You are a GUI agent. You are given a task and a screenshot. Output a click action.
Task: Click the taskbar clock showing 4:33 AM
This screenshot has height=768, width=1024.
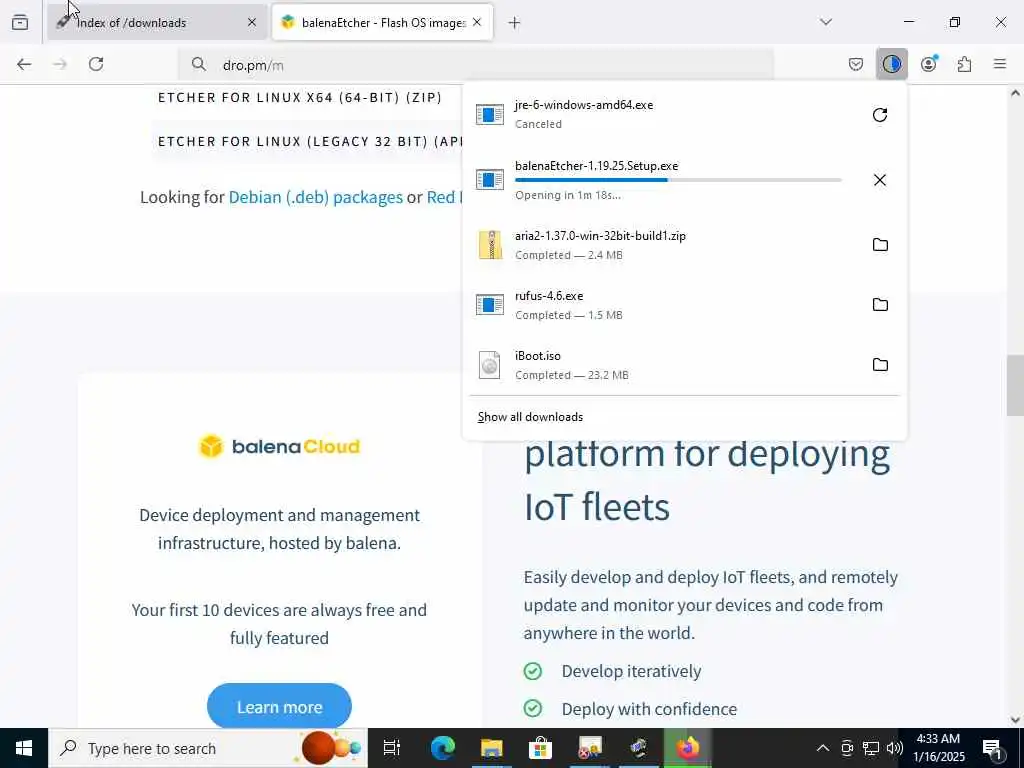(938, 748)
